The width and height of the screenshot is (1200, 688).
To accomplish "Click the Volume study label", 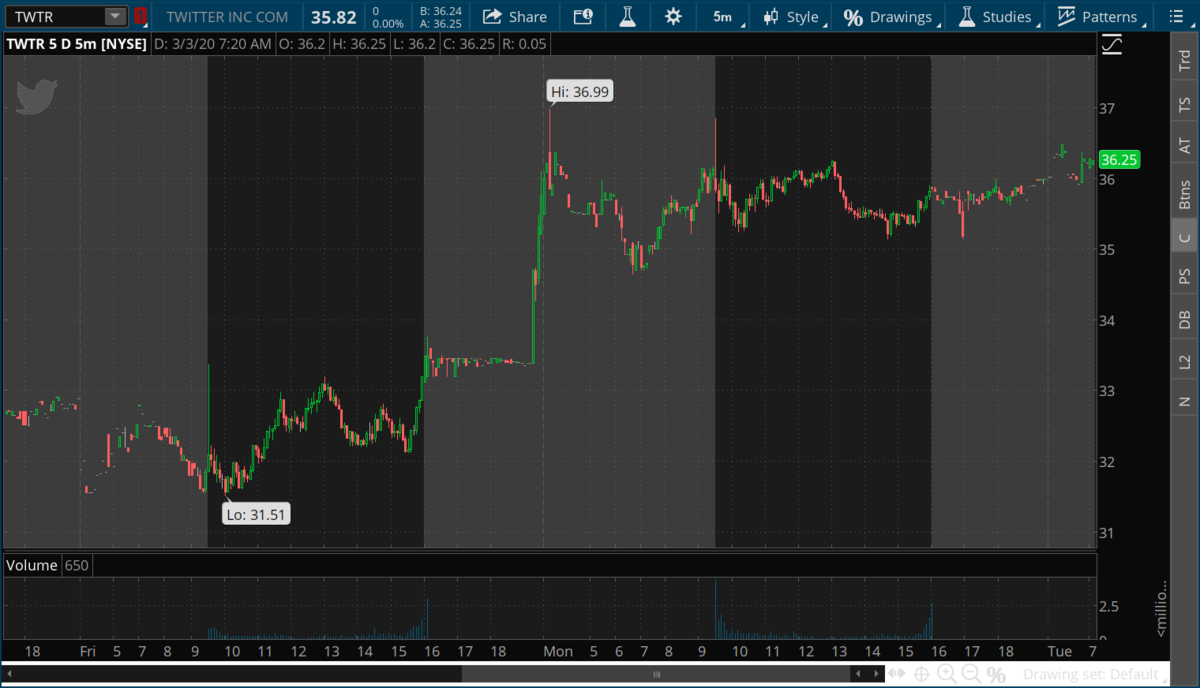I will point(32,565).
